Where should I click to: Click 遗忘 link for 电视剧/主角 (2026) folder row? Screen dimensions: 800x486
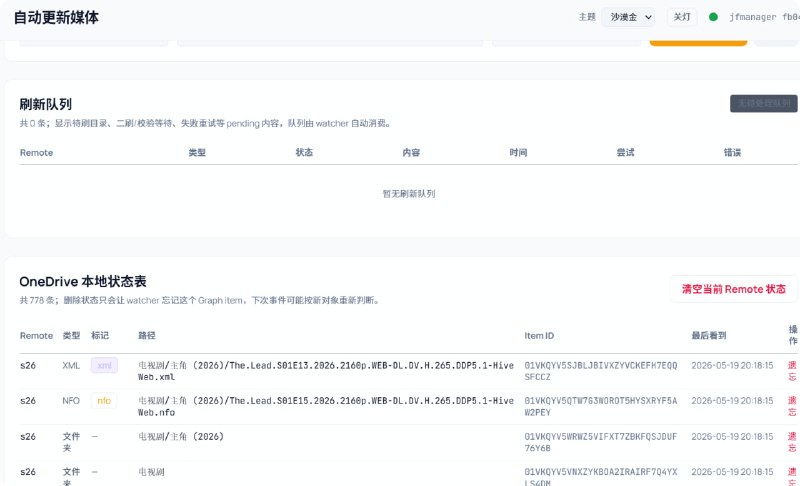[792, 442]
